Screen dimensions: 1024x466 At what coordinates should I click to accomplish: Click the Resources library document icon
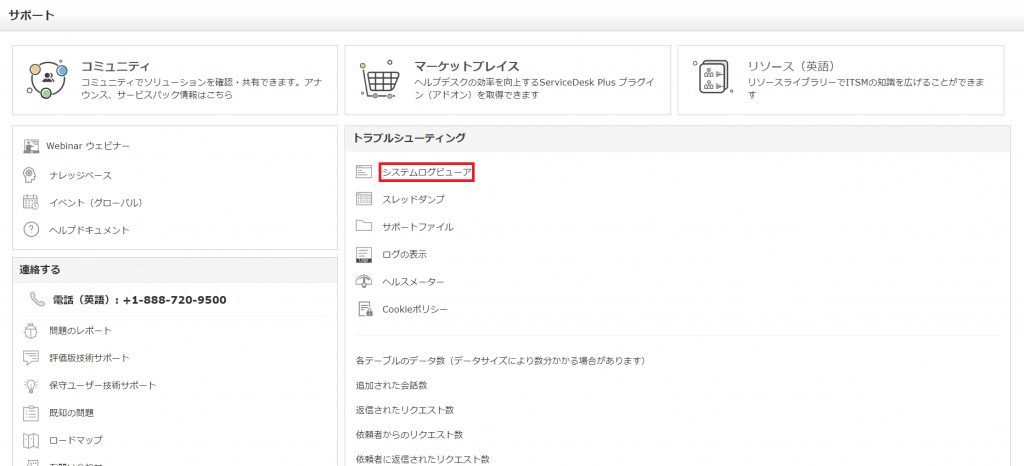tap(714, 79)
